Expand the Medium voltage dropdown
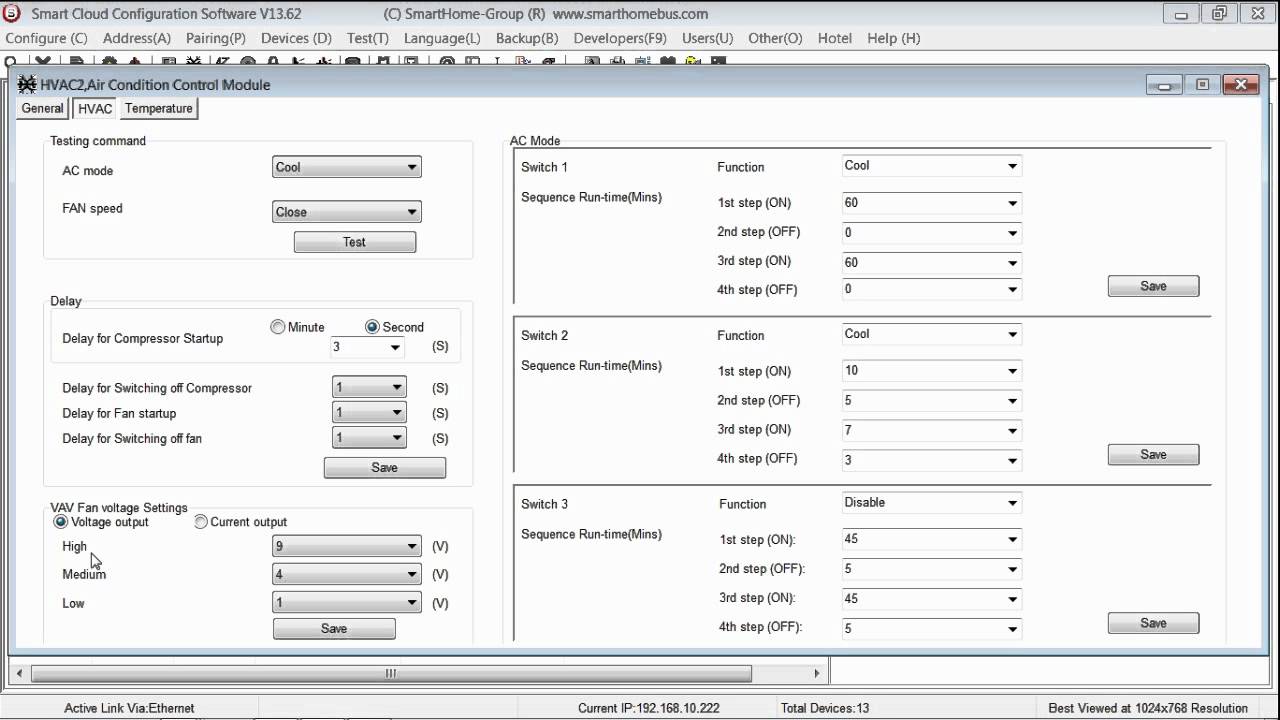 pyautogui.click(x=346, y=574)
